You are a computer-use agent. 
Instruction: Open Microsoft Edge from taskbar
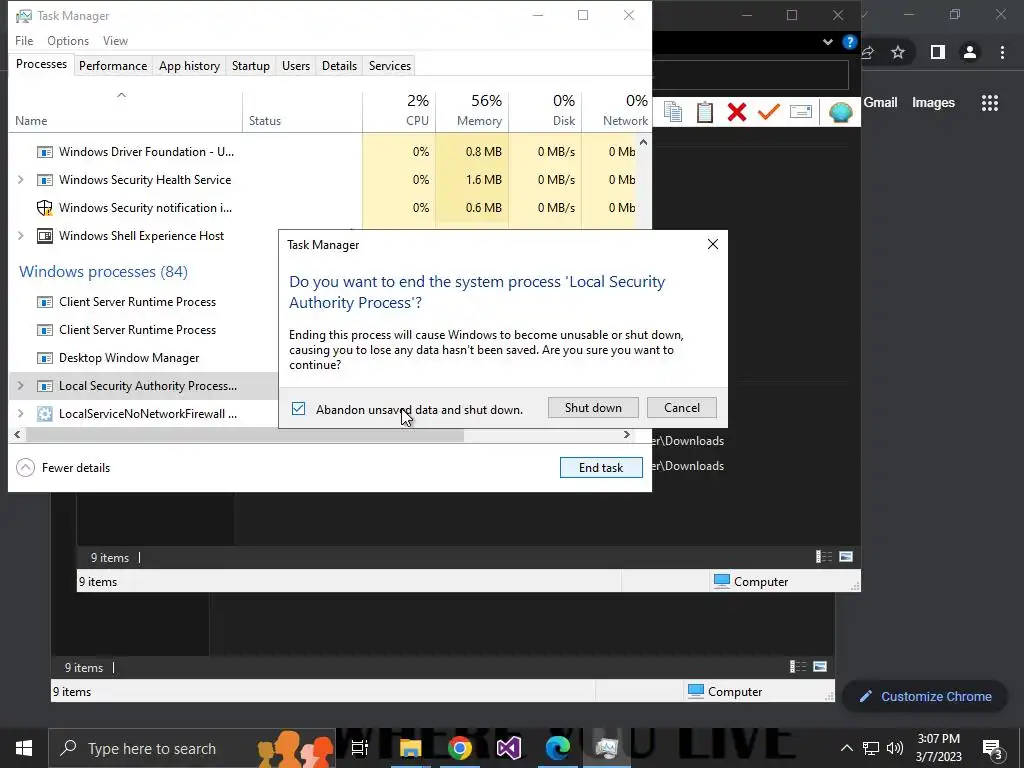(558, 748)
